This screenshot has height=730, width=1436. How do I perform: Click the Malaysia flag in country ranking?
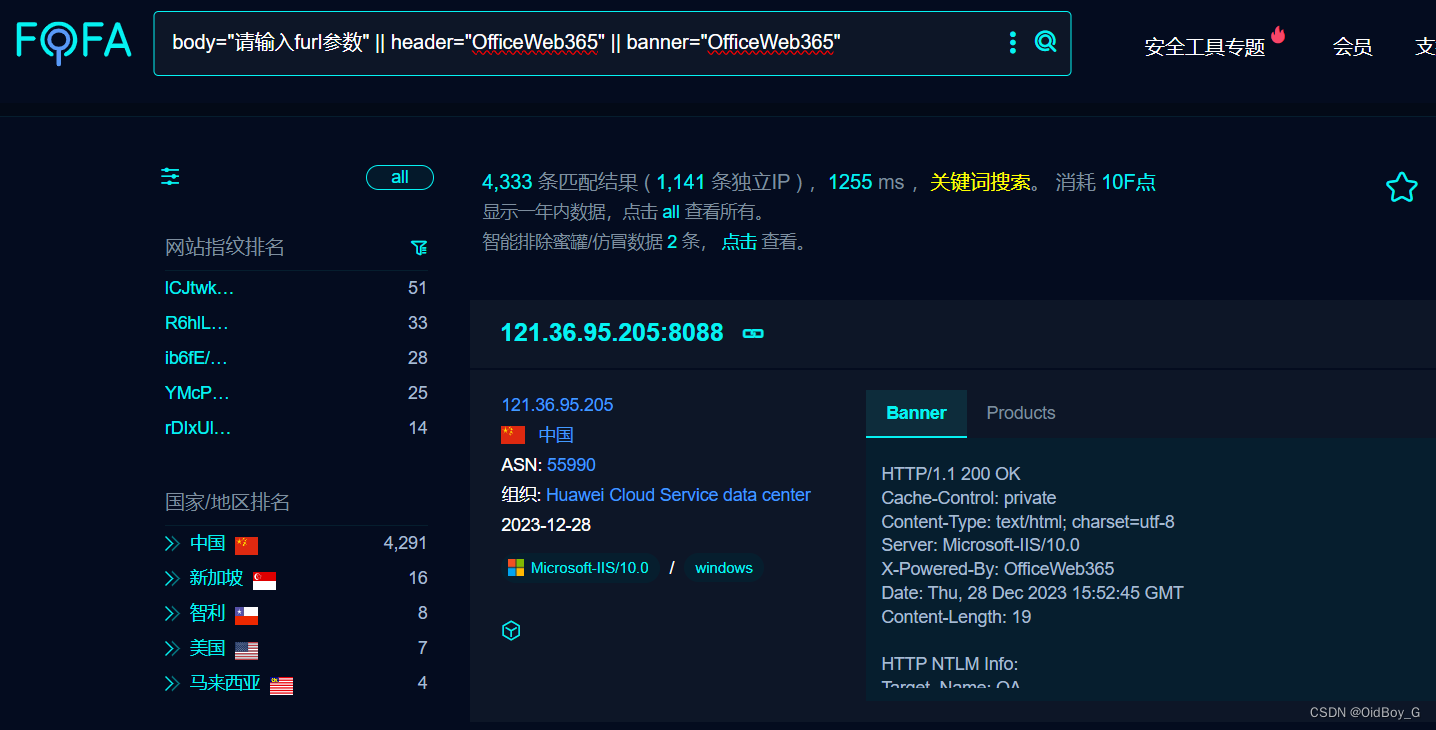tap(281, 685)
